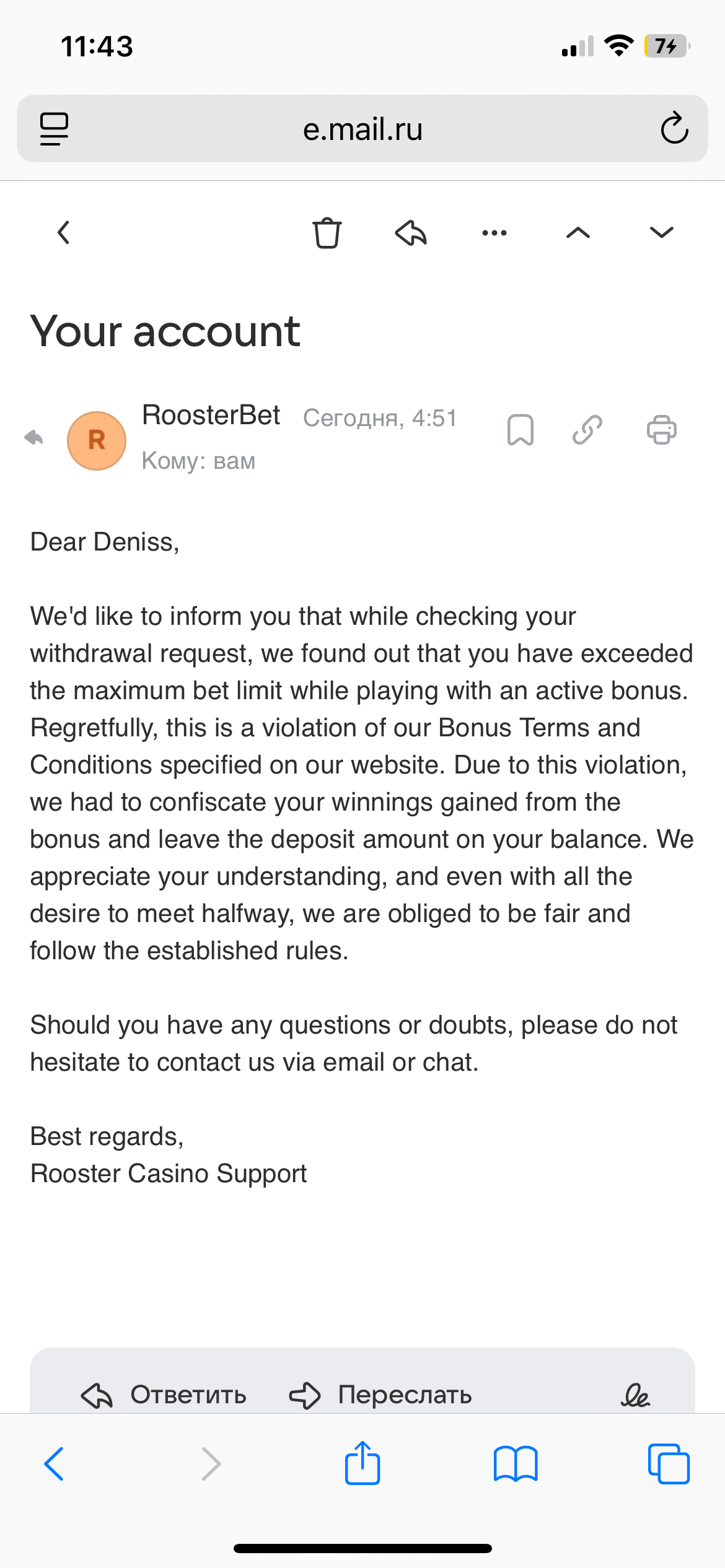The height and width of the screenshot is (1568, 725).
Task: Open Safari share sheet
Action: tap(362, 1464)
